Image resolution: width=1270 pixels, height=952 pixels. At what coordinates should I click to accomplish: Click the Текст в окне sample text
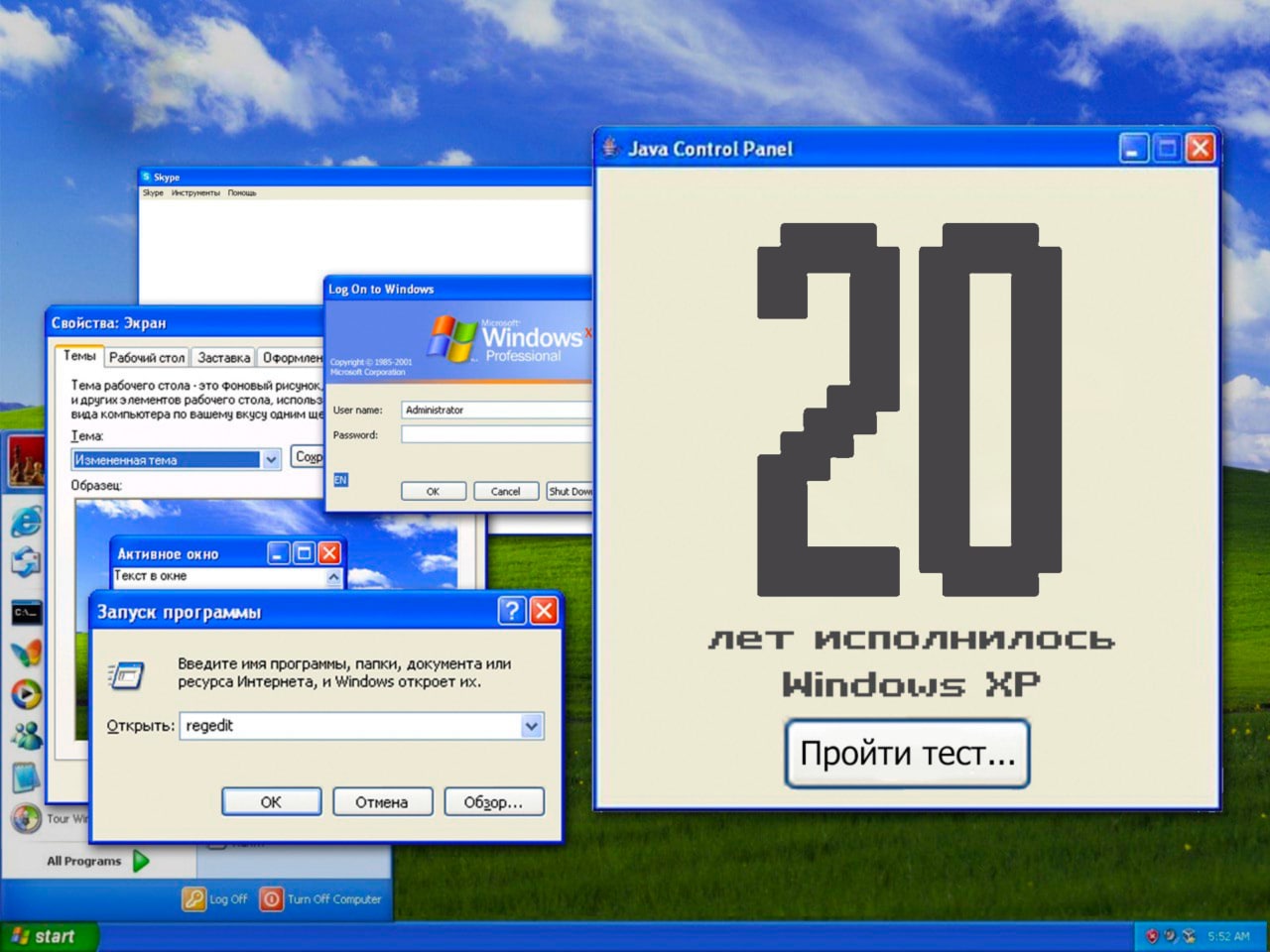click(x=151, y=575)
